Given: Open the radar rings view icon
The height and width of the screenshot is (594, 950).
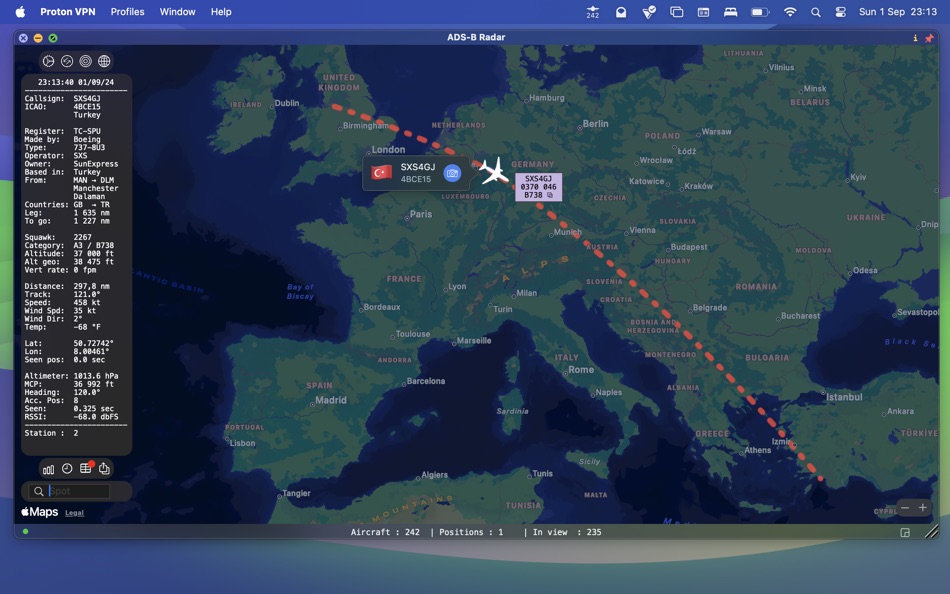Looking at the screenshot, I should 85,61.
